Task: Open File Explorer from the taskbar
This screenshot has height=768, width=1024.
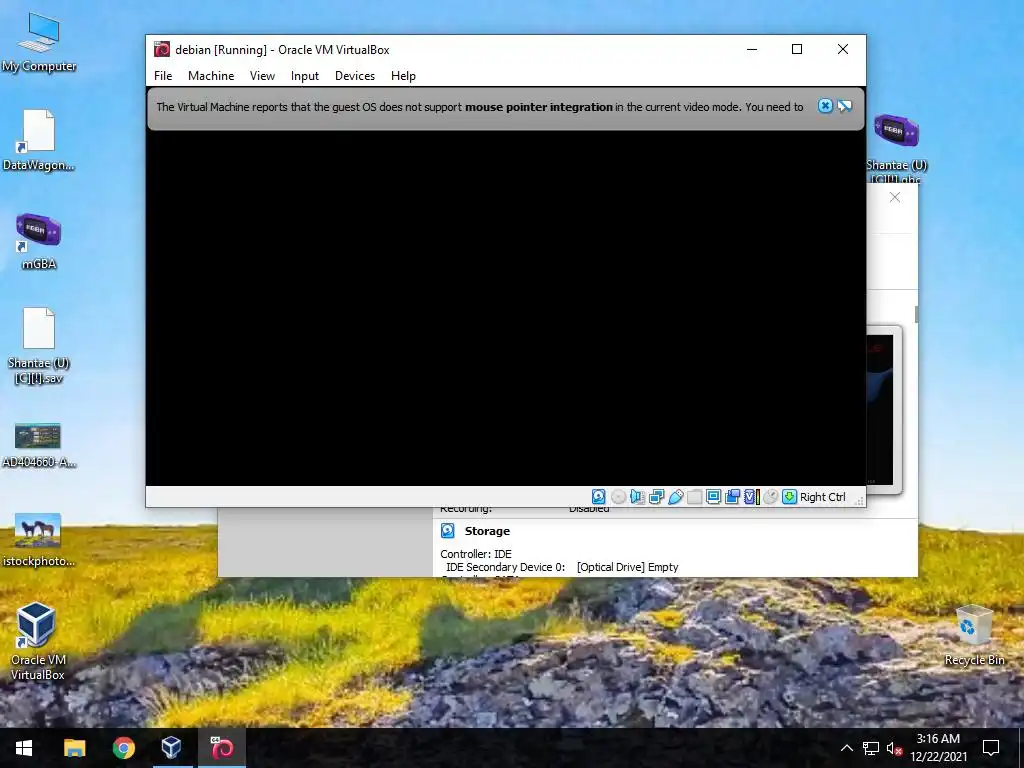Action: [x=74, y=748]
